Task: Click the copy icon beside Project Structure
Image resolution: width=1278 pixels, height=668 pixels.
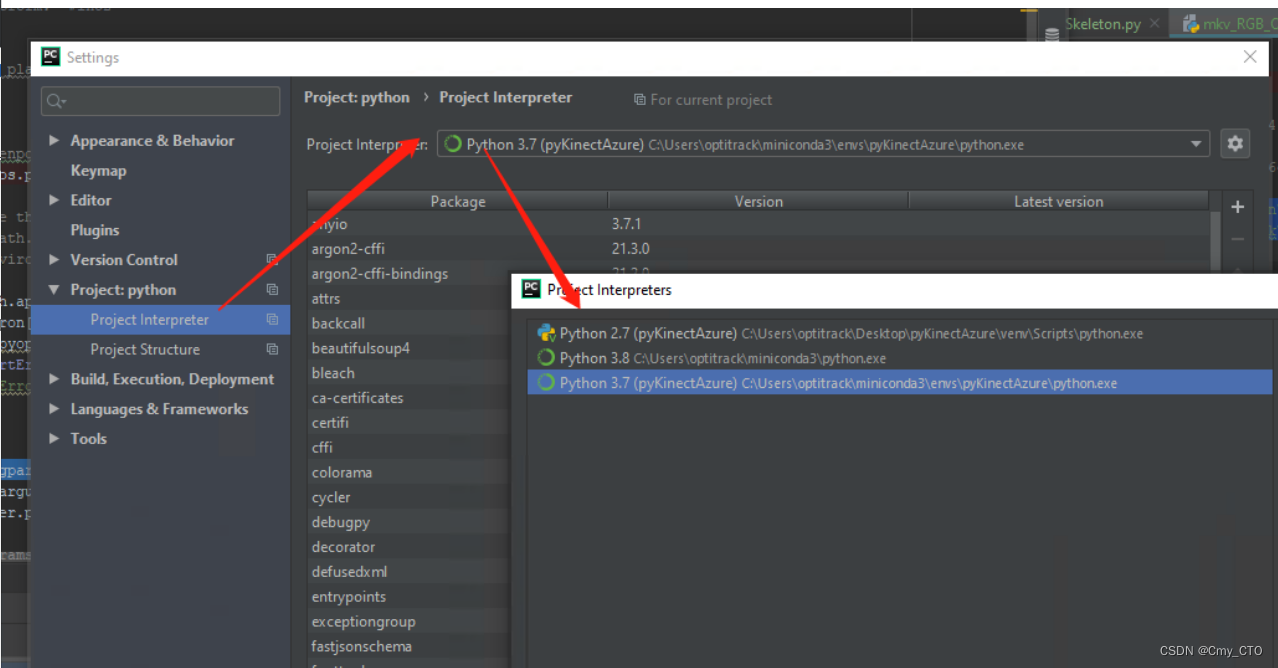Action: (x=272, y=350)
